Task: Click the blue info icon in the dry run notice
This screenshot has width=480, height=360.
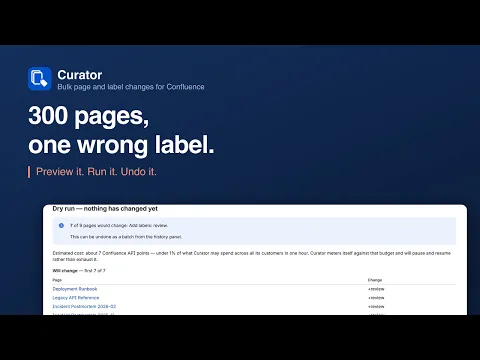Action: (61, 226)
